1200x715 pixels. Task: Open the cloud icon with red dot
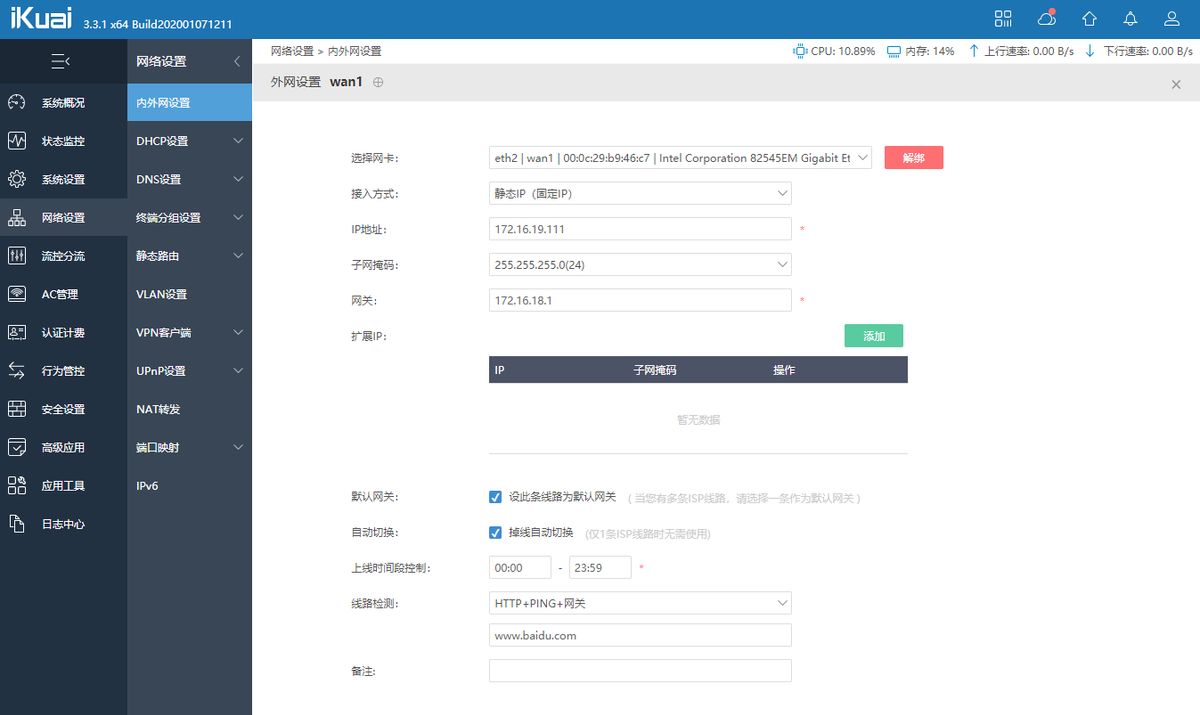[x=1047, y=18]
